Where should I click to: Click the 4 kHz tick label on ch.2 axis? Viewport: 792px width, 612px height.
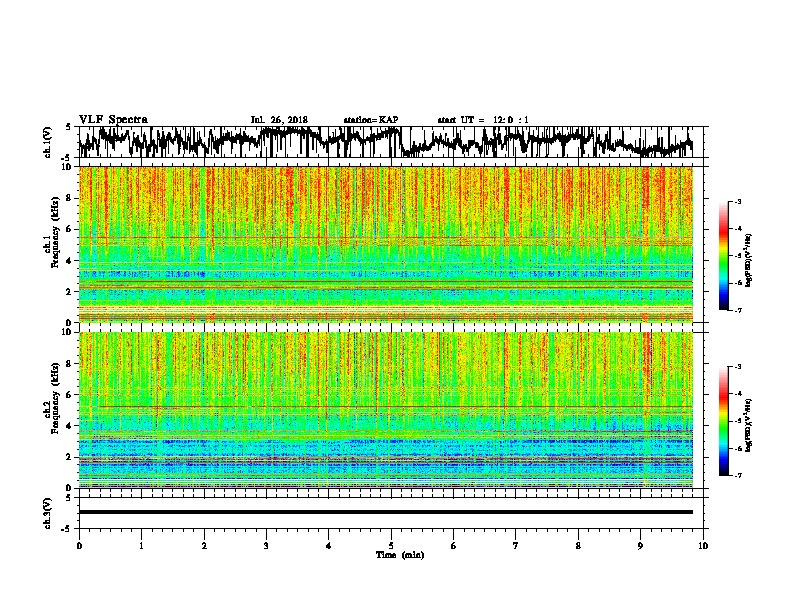[x=69, y=426]
